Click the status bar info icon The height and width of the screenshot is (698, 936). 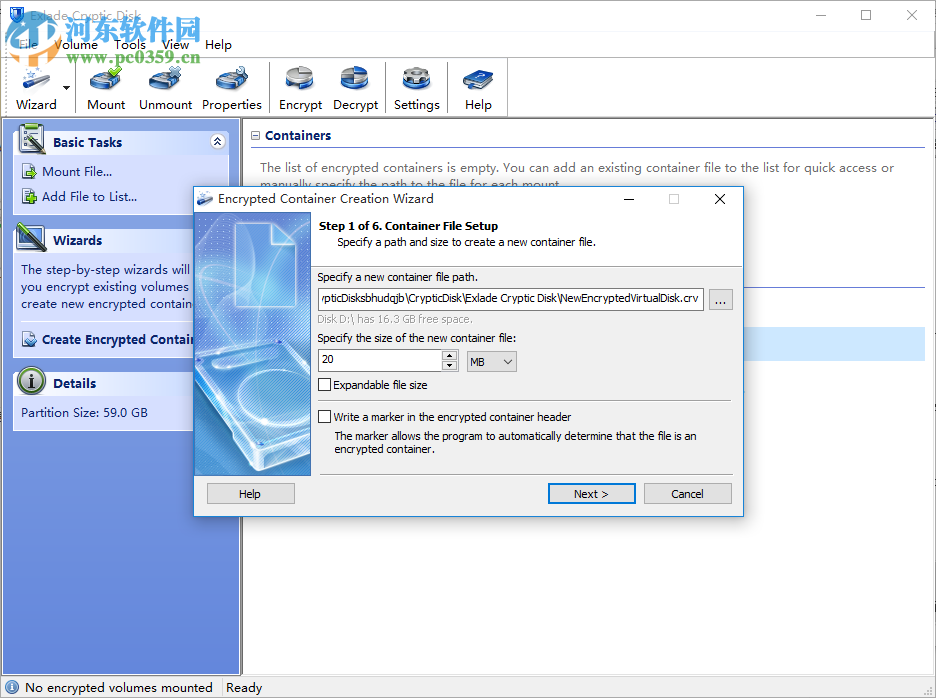coord(12,687)
